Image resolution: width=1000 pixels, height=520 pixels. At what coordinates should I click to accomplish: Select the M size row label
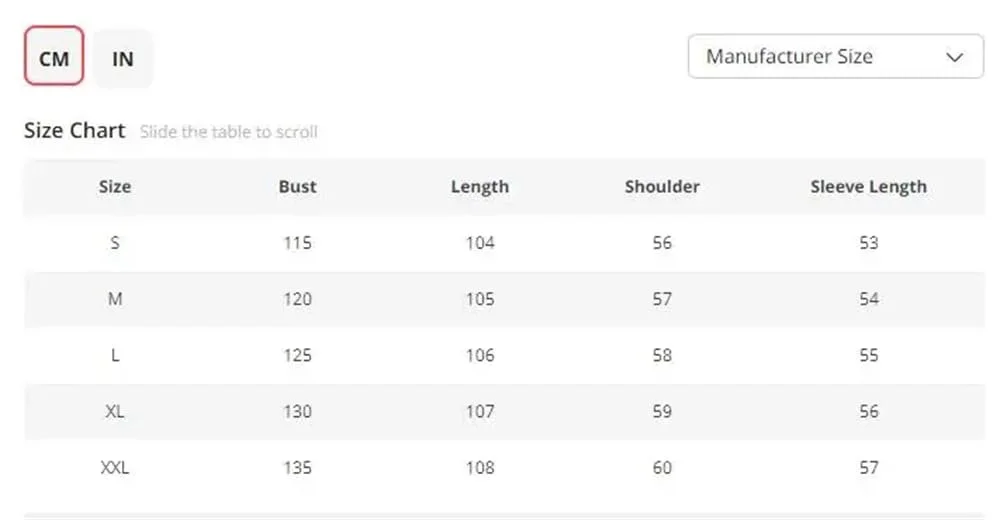coord(115,299)
